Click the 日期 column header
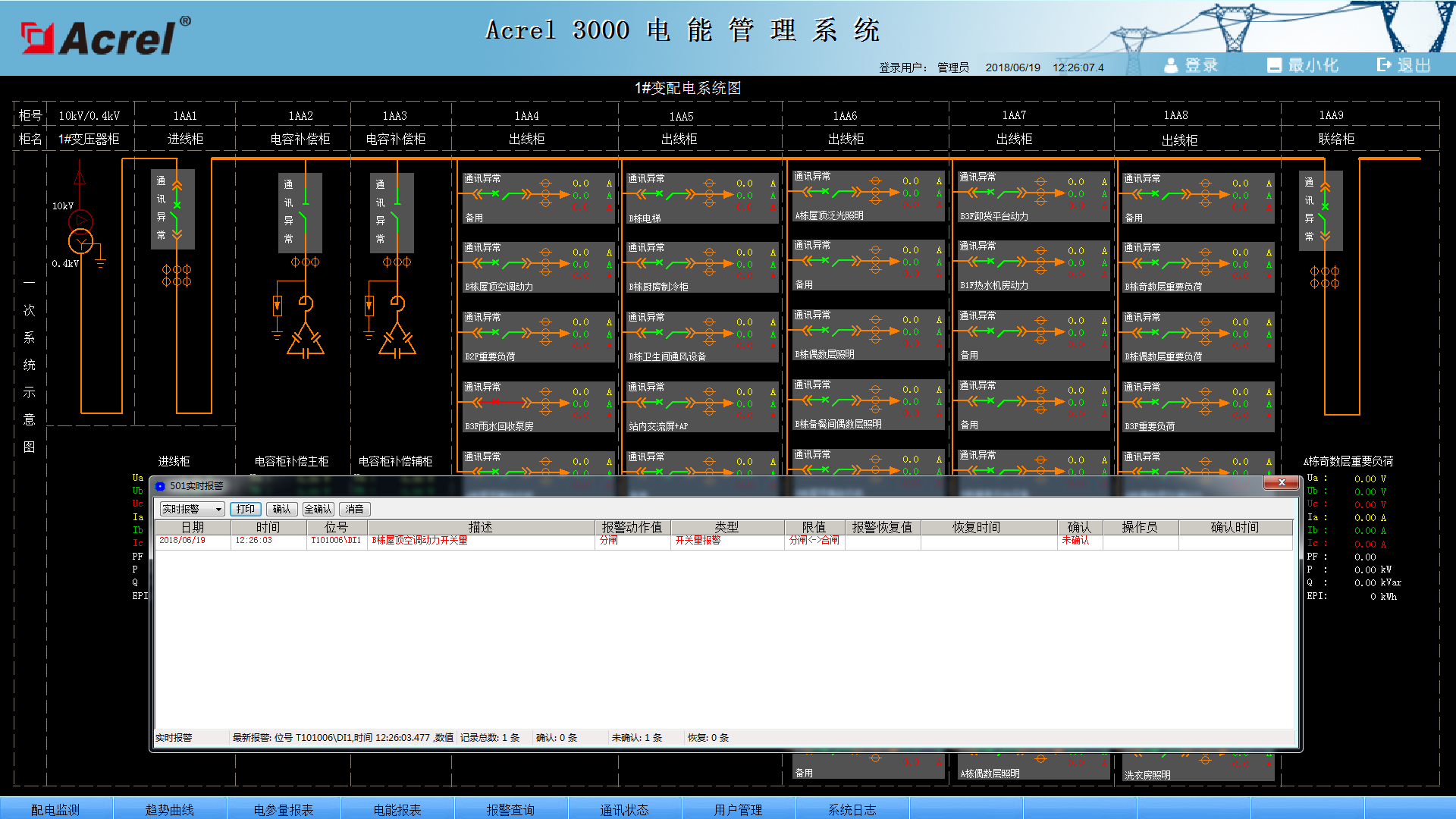Image resolution: width=1456 pixels, height=819 pixels. [x=193, y=527]
